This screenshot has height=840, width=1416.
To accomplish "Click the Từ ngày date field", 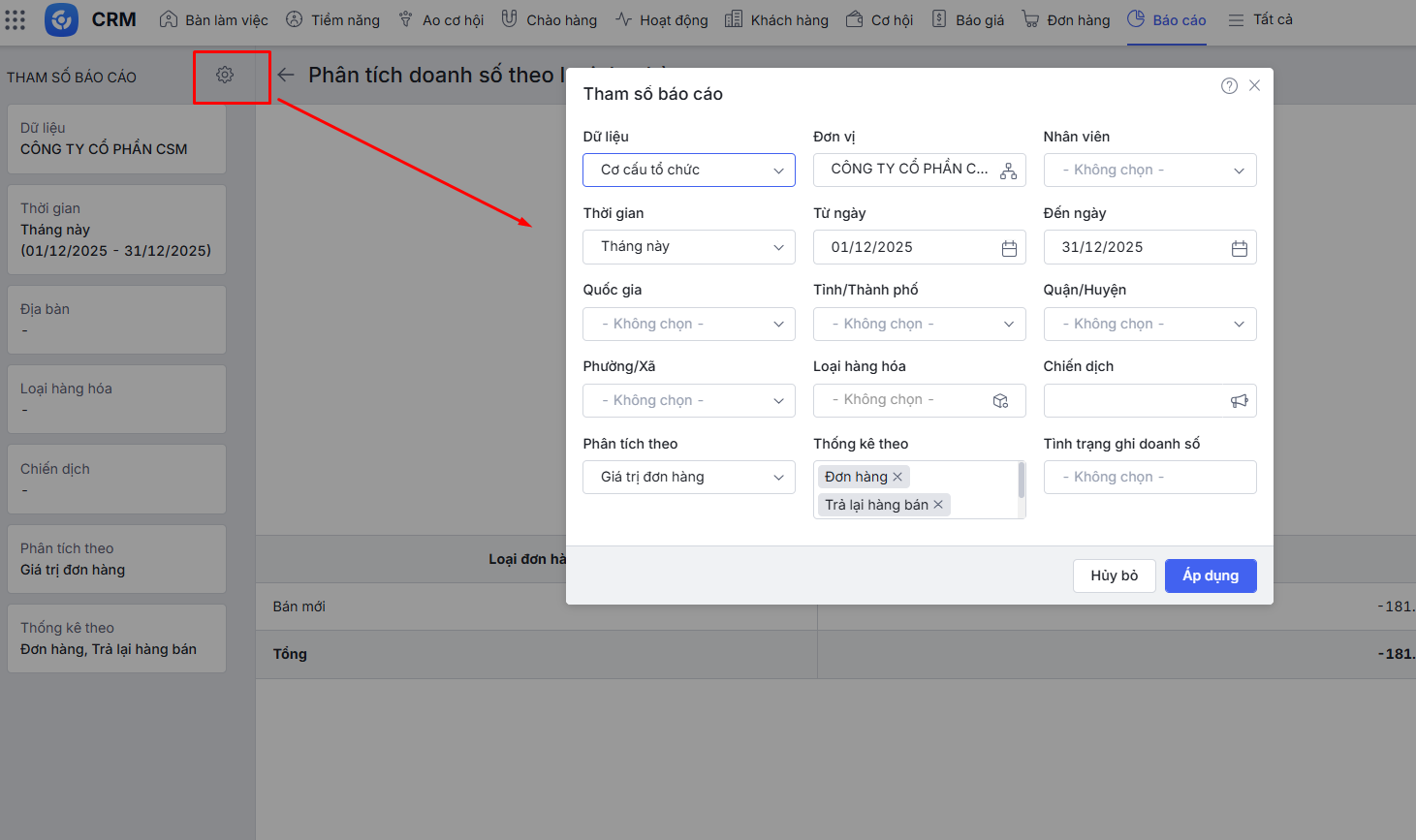I will pos(920,247).
